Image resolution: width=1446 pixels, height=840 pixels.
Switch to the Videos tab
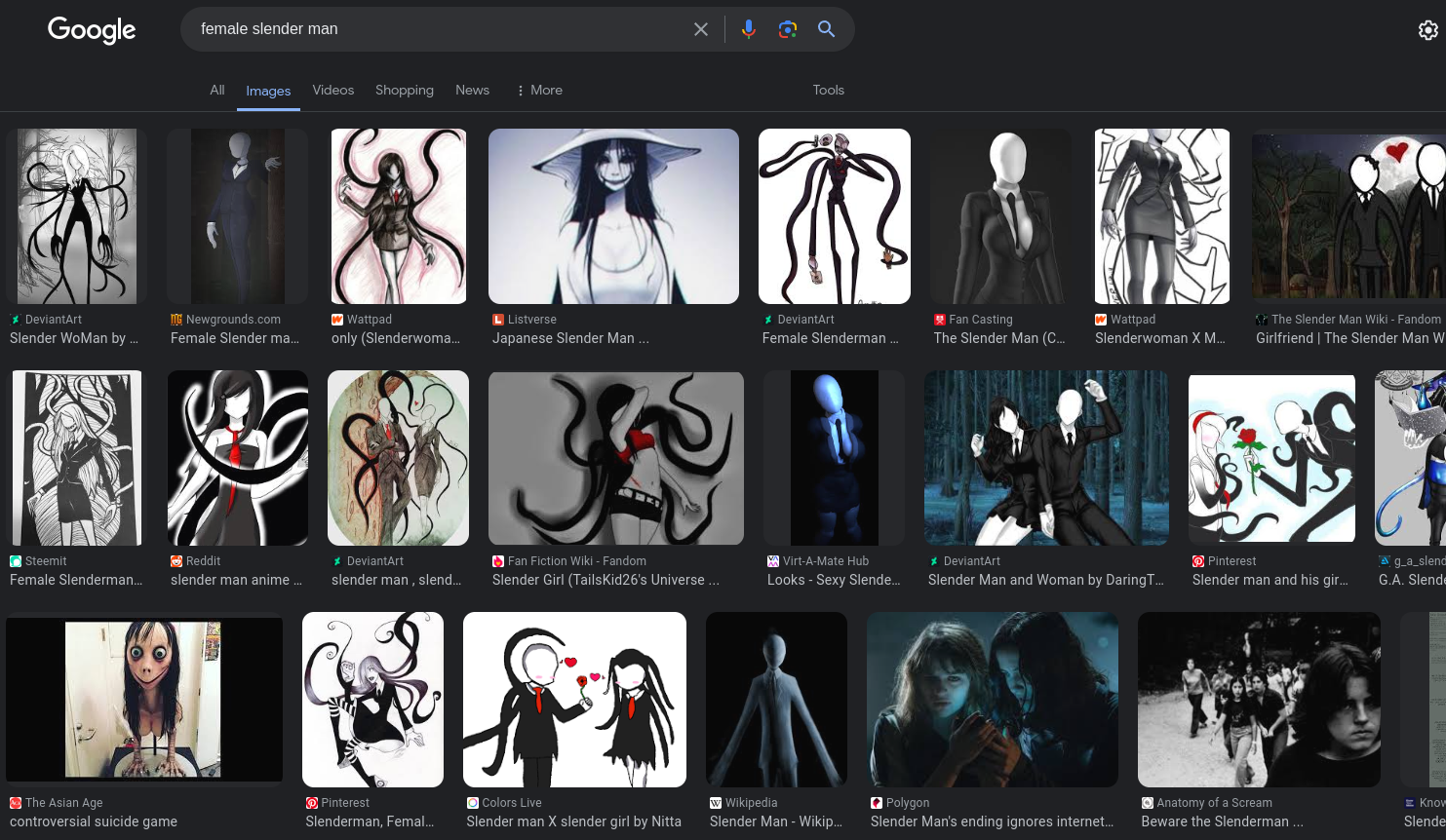tap(333, 90)
